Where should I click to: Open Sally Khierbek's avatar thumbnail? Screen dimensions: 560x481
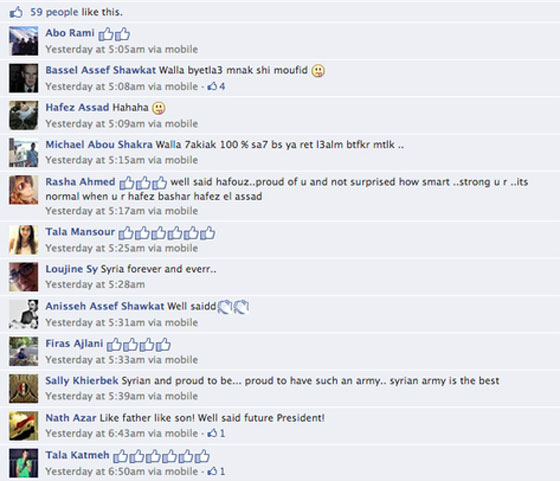click(24, 389)
